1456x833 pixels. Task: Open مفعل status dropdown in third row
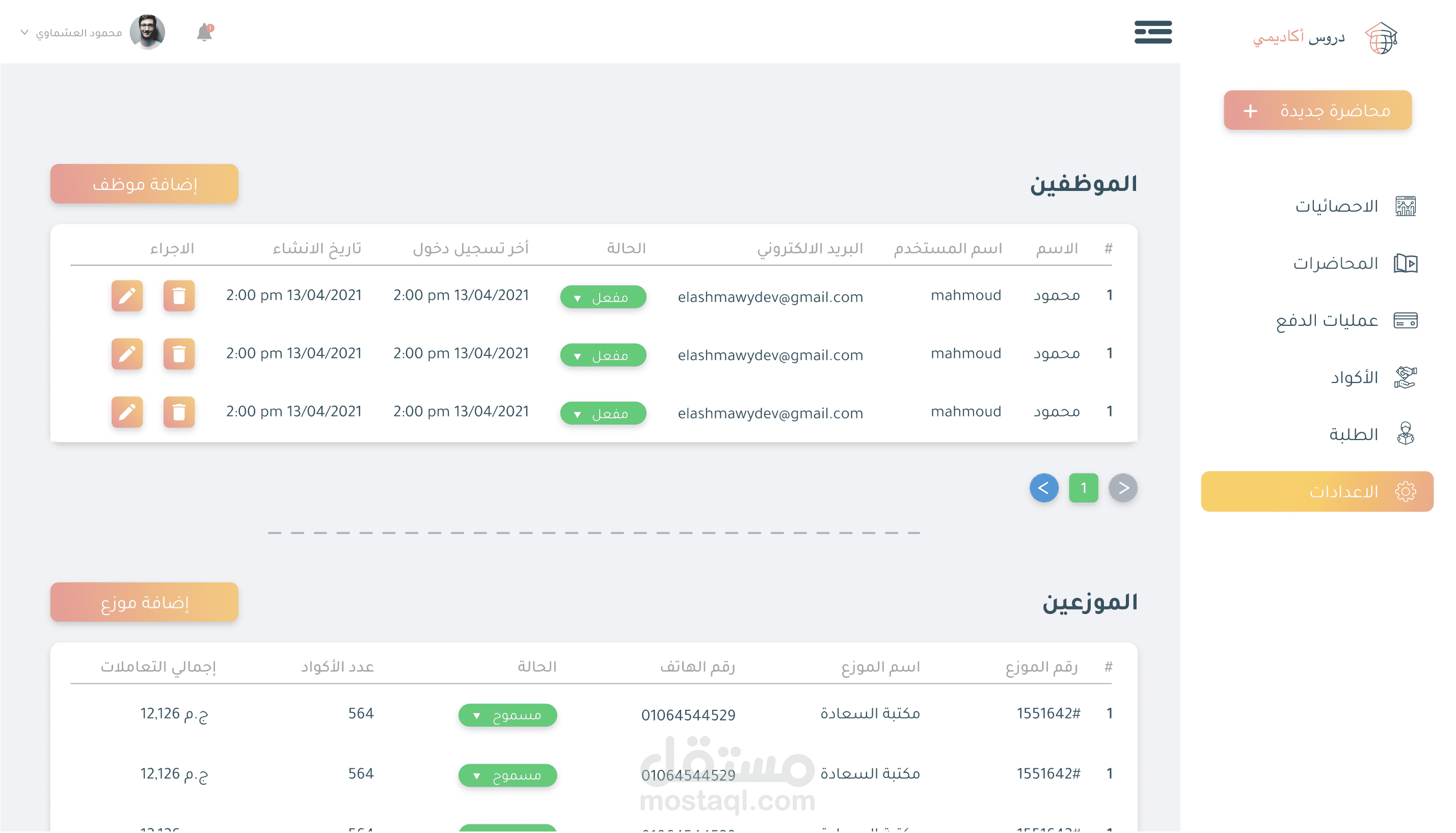click(603, 413)
